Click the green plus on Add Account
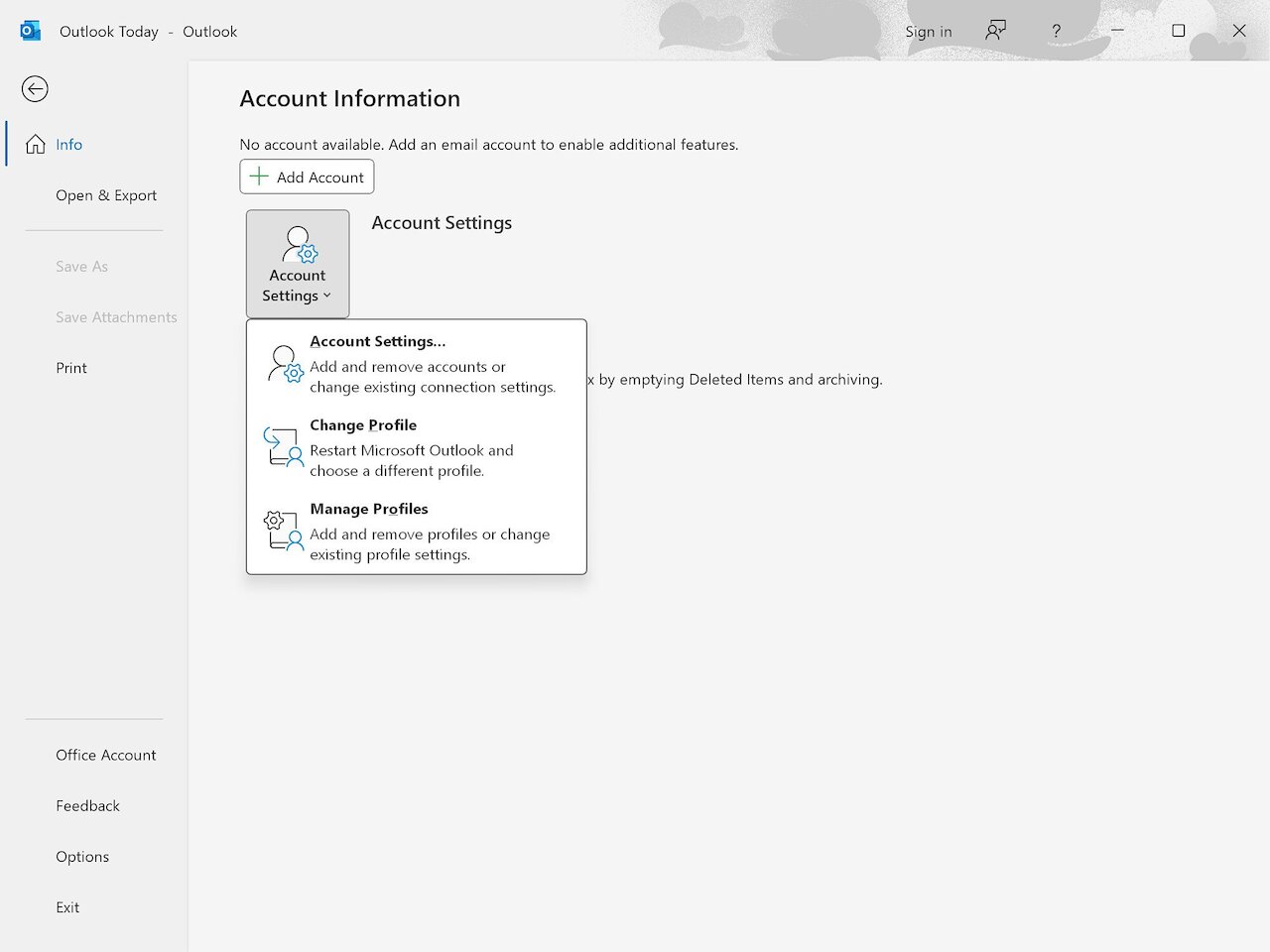Viewport: 1270px width, 952px height. click(x=259, y=177)
